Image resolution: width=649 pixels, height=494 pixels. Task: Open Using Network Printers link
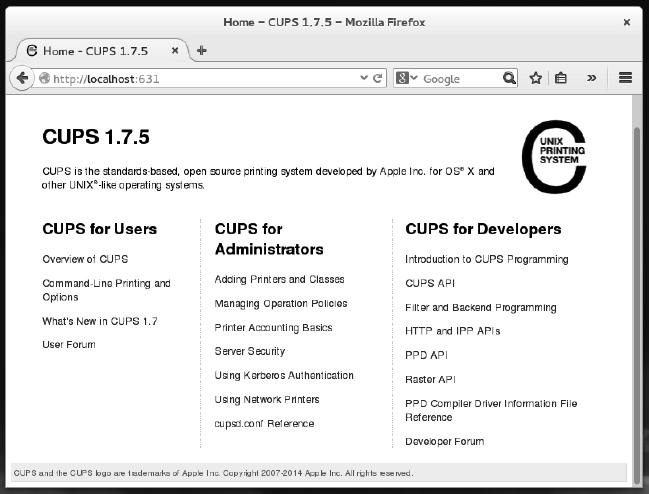click(267, 400)
